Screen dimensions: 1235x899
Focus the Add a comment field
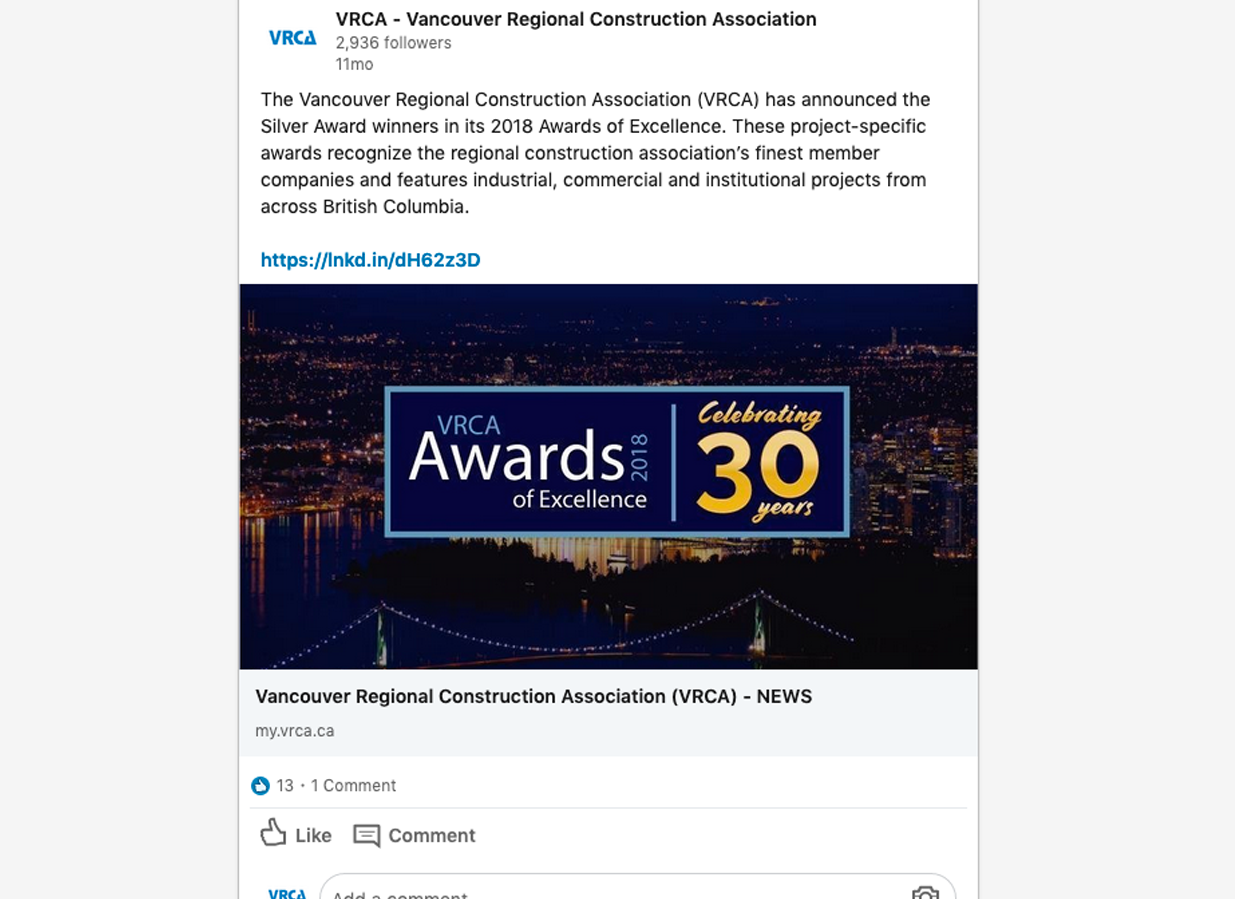point(600,892)
